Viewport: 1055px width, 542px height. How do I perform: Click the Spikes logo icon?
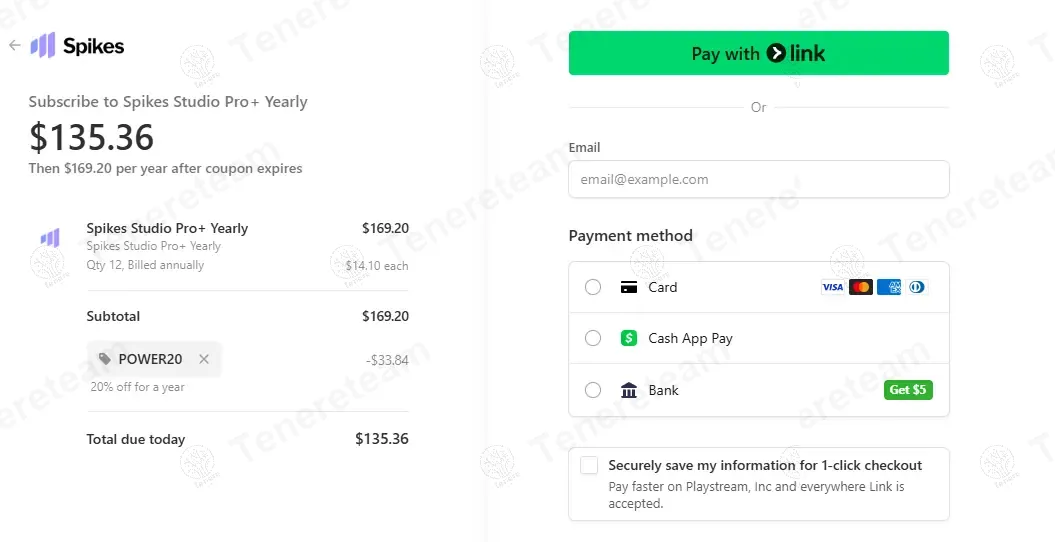(x=42, y=45)
